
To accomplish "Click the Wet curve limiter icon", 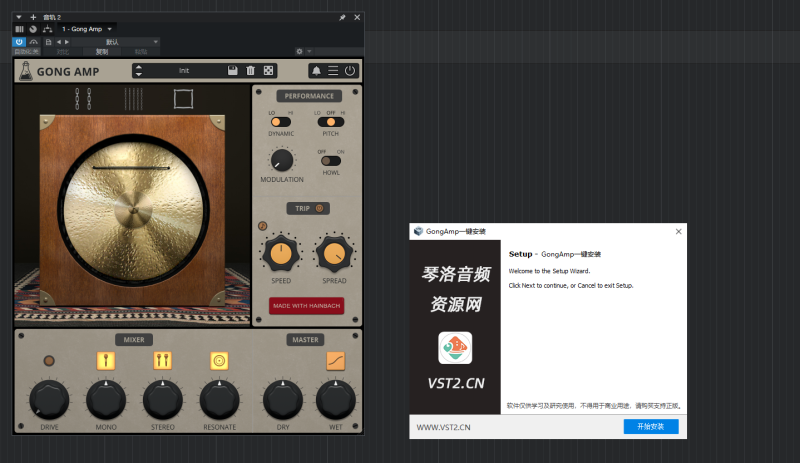I will coord(336,360).
